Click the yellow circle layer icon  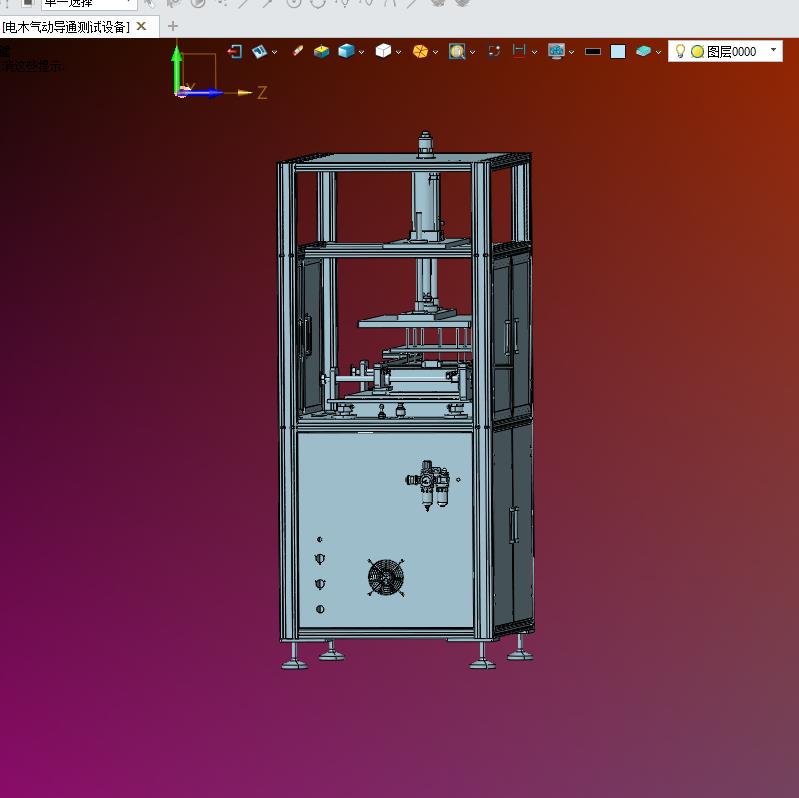pos(698,51)
